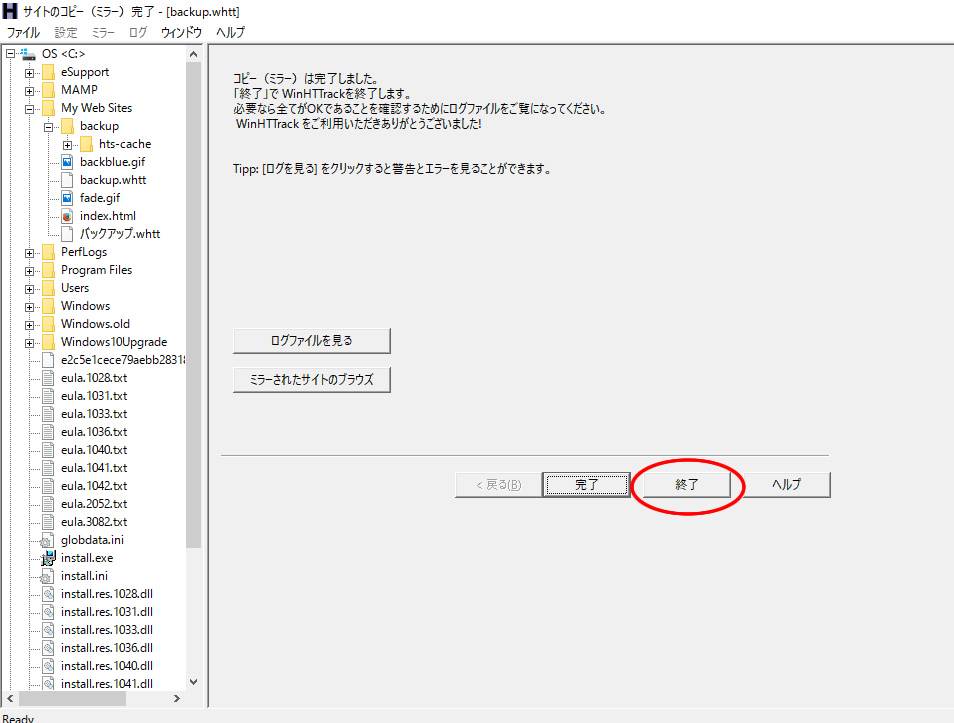Click the fade.gif image file icon

pyautogui.click(x=67, y=198)
